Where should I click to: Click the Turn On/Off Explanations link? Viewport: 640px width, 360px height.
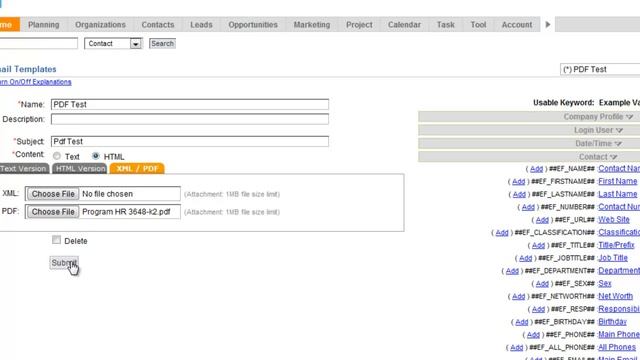[36, 82]
